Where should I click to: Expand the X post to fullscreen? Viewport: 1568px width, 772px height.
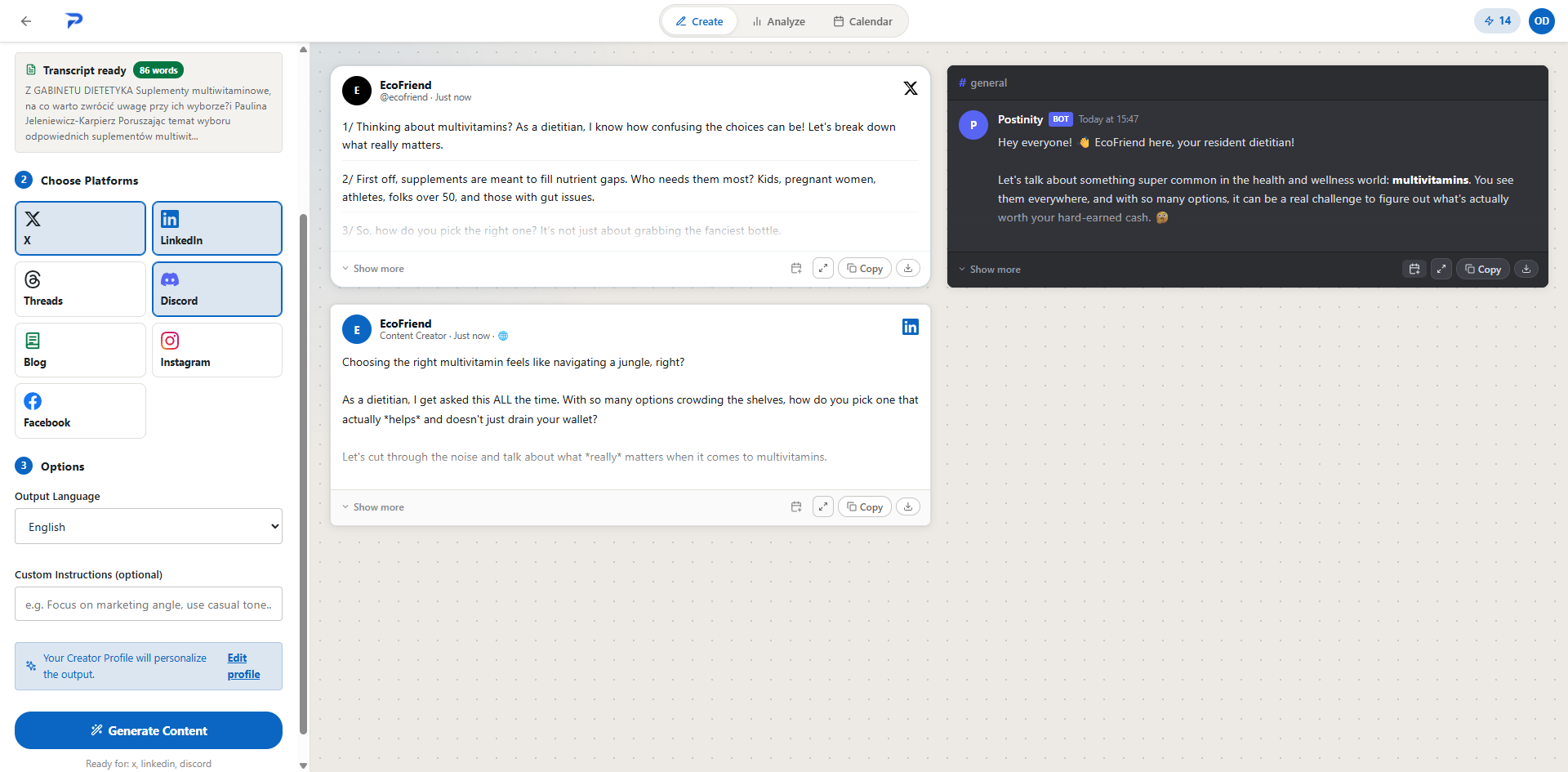823,269
